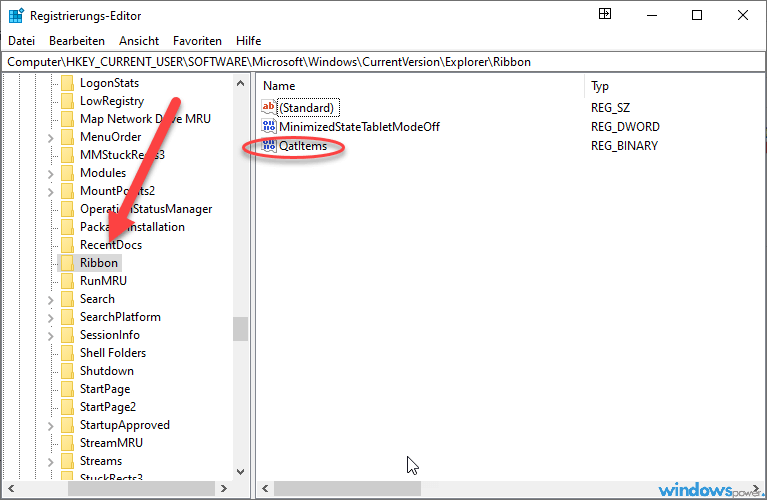Click the REG_DWORD type cell
Screen dimensions: 767x500
pos(625,127)
